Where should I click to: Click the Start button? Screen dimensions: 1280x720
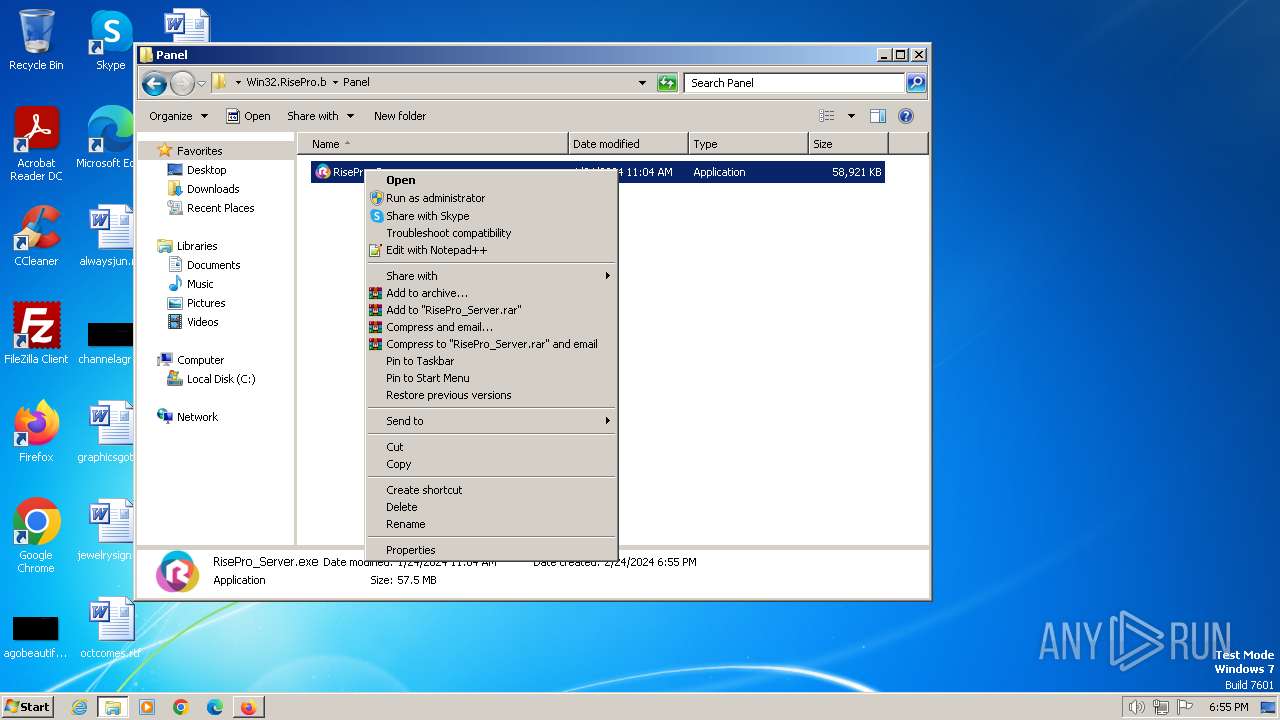point(28,707)
